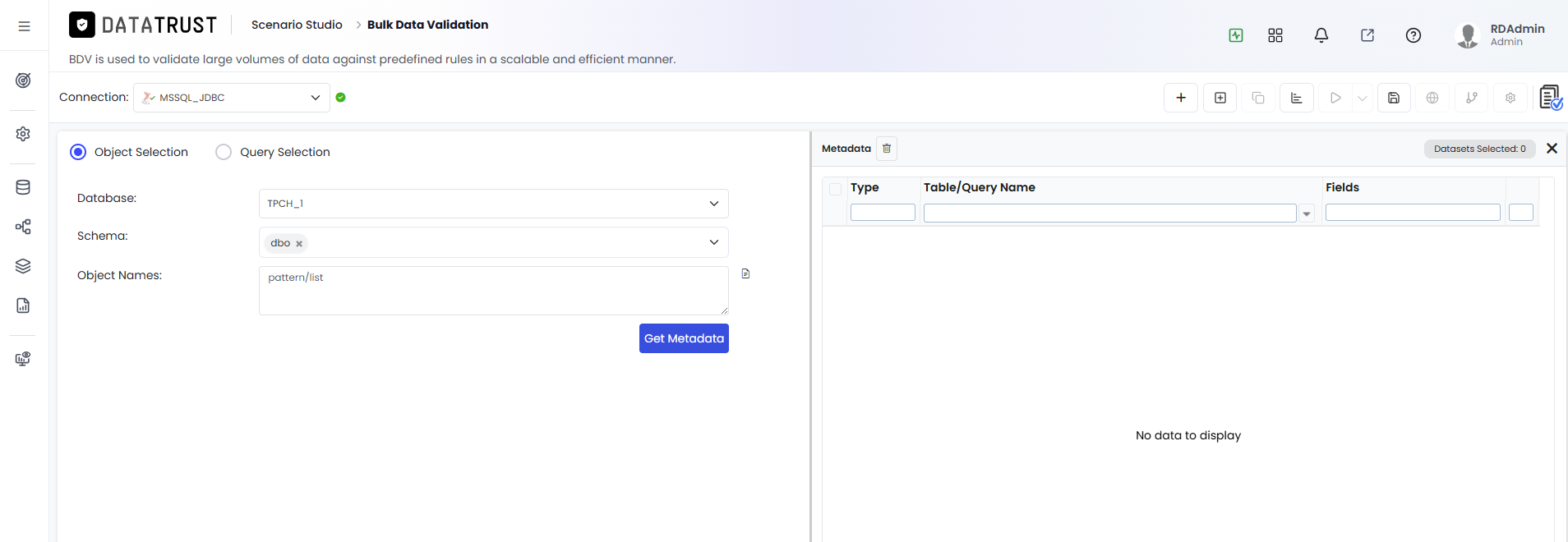Click the Get Metadata button
The image size is (1568, 542).
point(684,338)
